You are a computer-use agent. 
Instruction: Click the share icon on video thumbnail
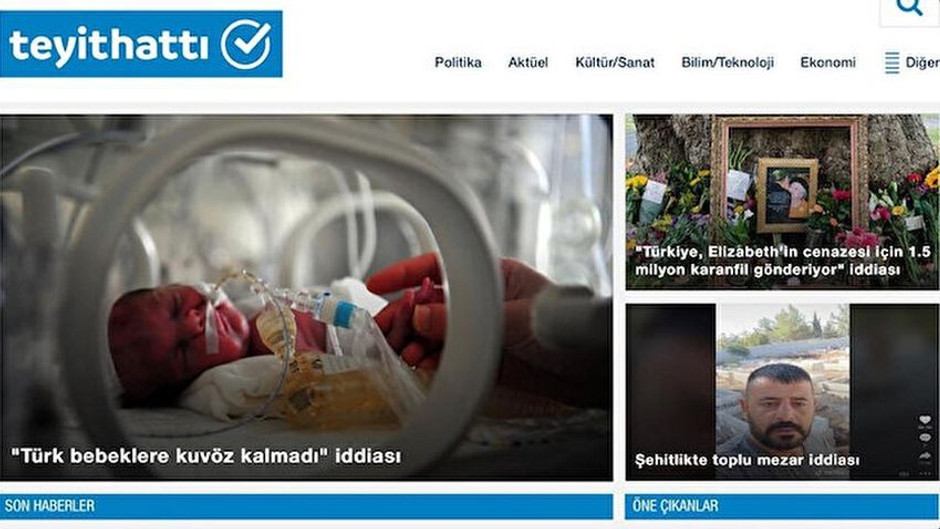click(x=925, y=457)
